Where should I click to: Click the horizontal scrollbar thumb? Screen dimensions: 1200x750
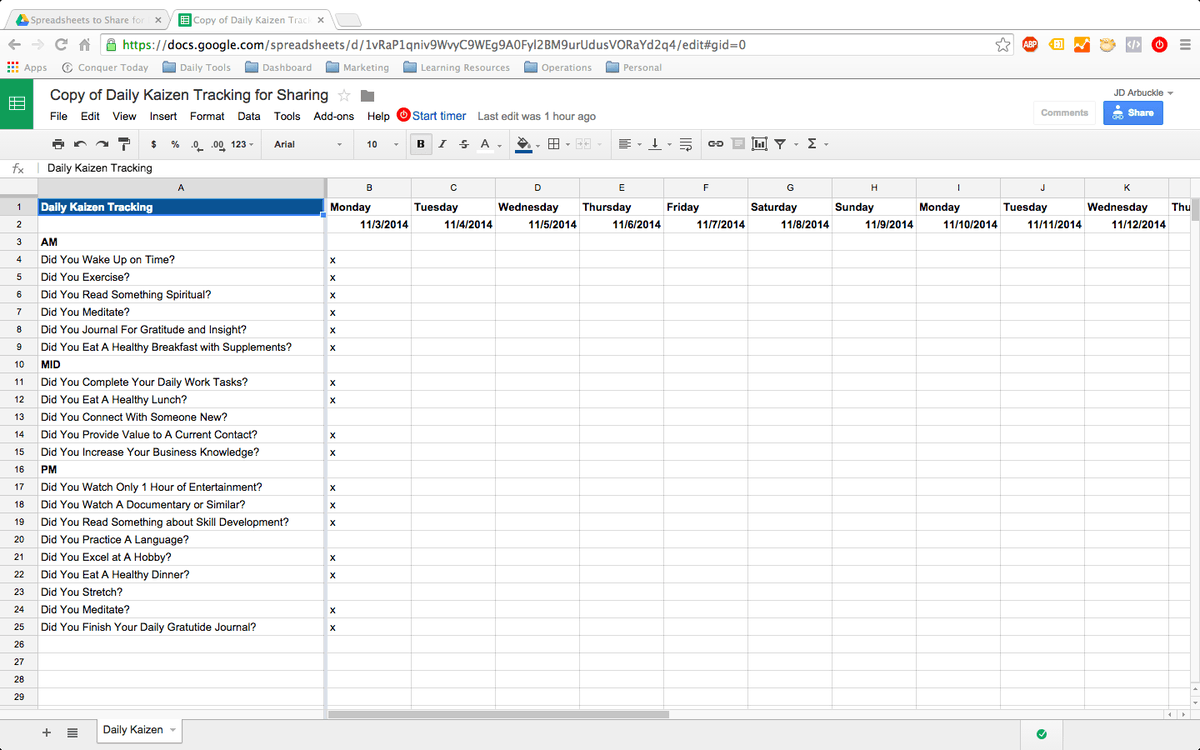click(x=498, y=714)
